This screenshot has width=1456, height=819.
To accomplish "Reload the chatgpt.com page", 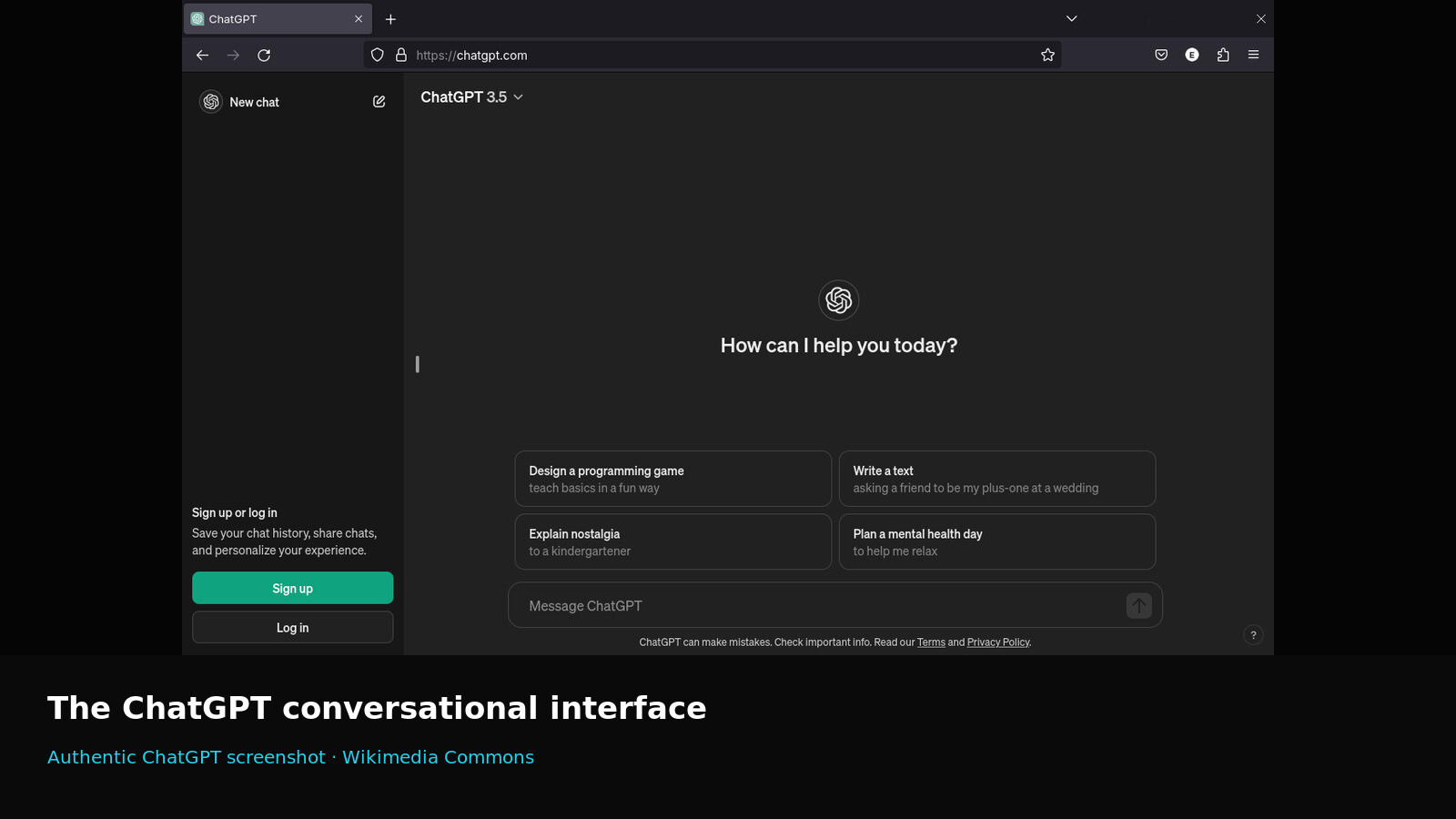I will pyautogui.click(x=264, y=56).
